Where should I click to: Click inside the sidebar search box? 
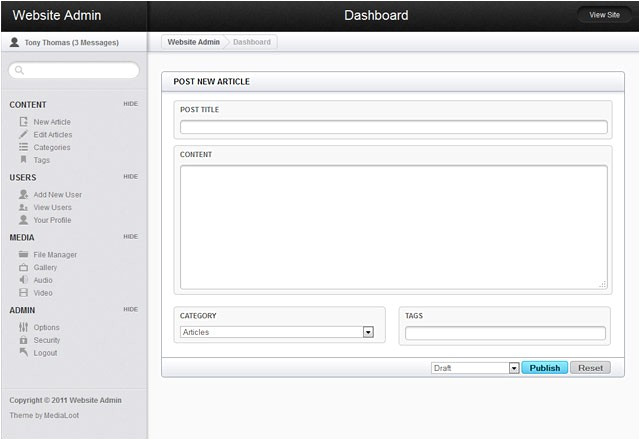click(x=74, y=71)
